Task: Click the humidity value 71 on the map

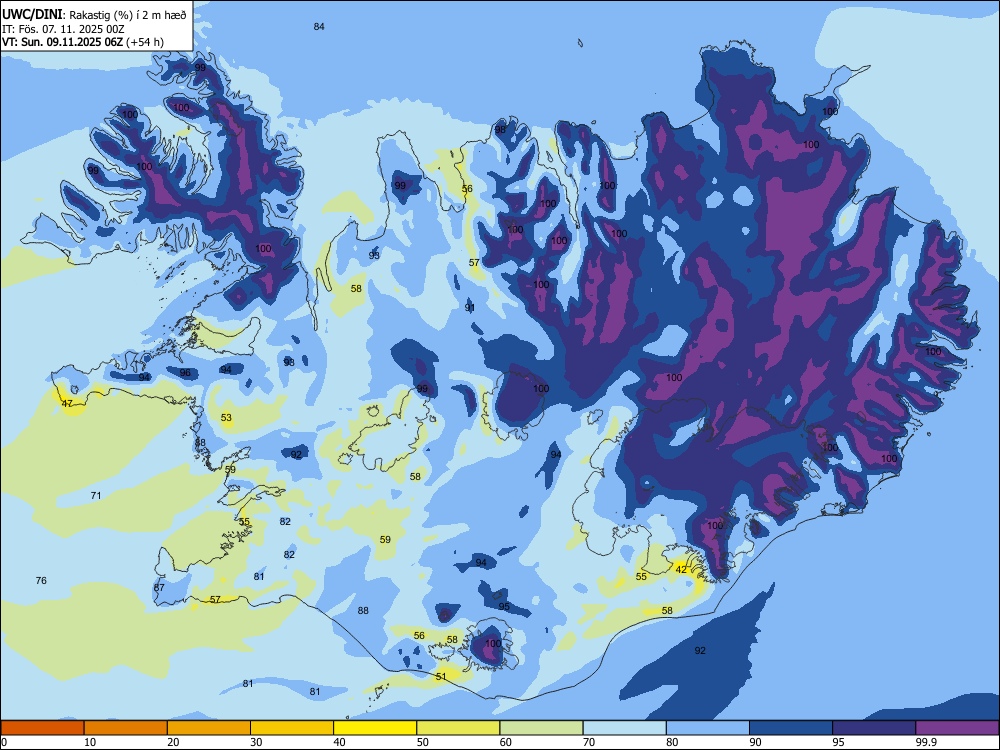Action: tap(96, 496)
